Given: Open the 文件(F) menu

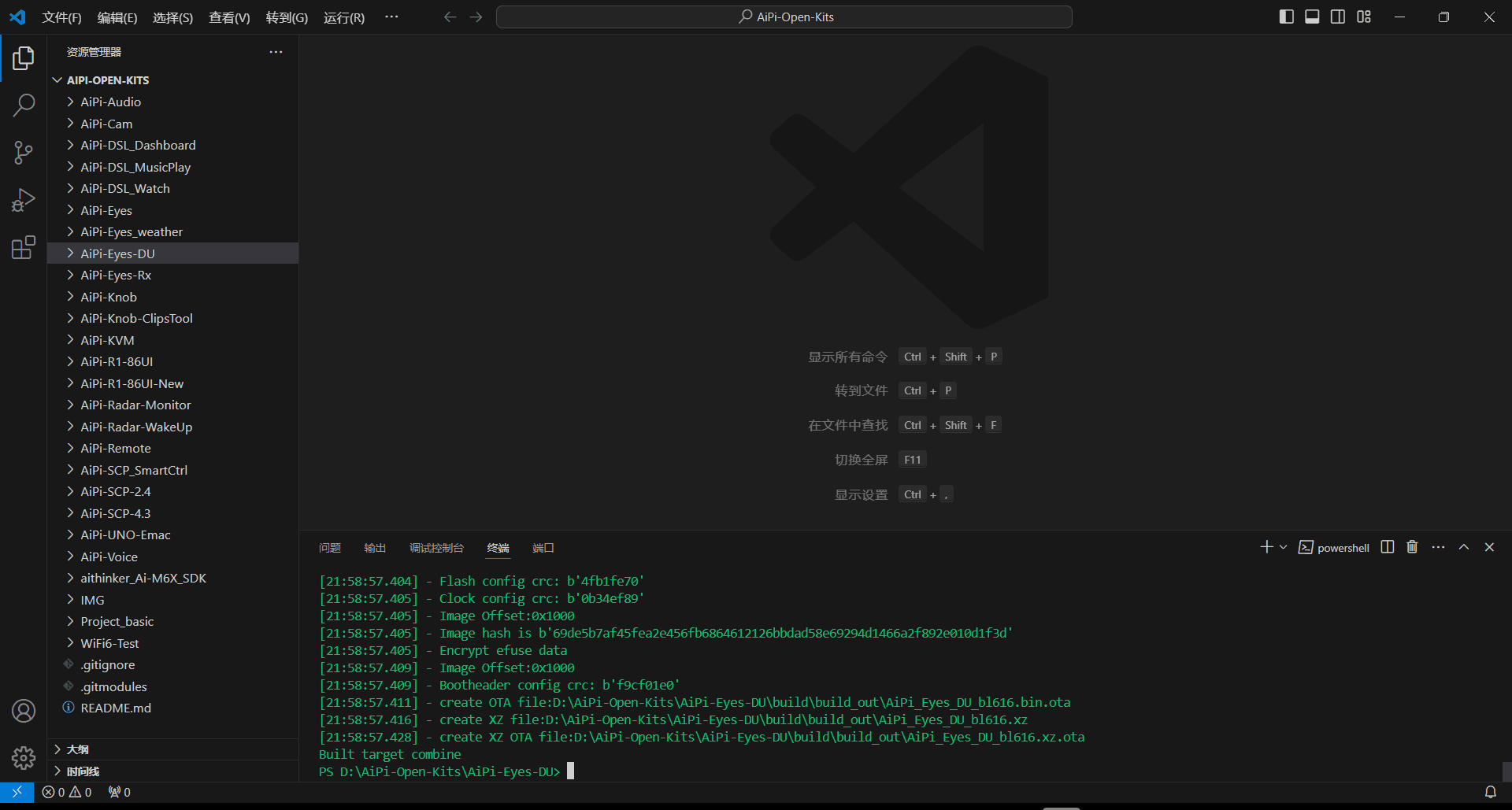Looking at the screenshot, I should pos(61,17).
